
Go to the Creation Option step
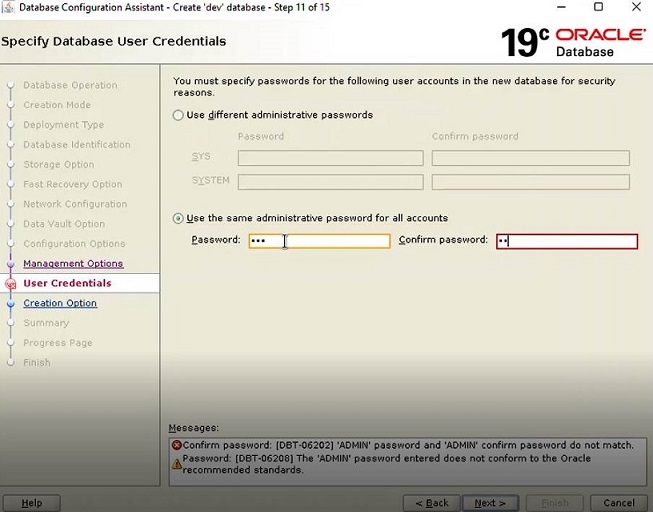[x=60, y=304]
